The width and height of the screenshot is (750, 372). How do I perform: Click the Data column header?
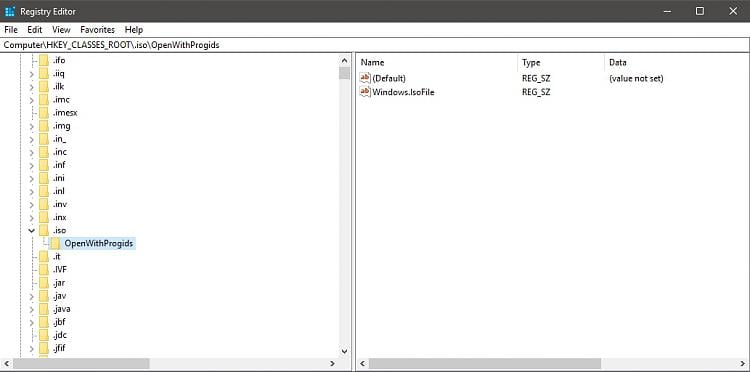click(x=676, y=63)
